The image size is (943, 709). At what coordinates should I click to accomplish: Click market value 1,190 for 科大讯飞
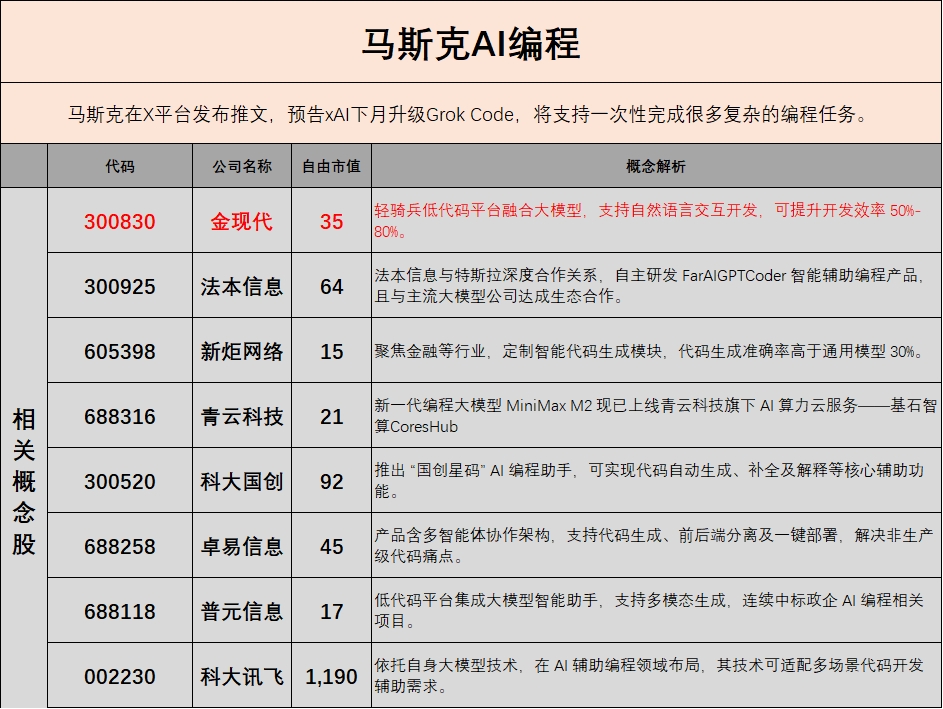tap(331, 676)
